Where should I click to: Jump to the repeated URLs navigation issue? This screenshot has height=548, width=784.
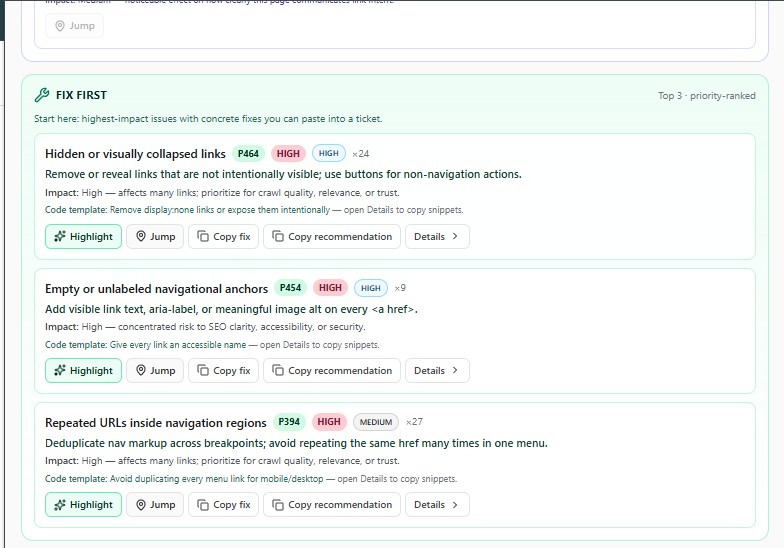click(155, 505)
